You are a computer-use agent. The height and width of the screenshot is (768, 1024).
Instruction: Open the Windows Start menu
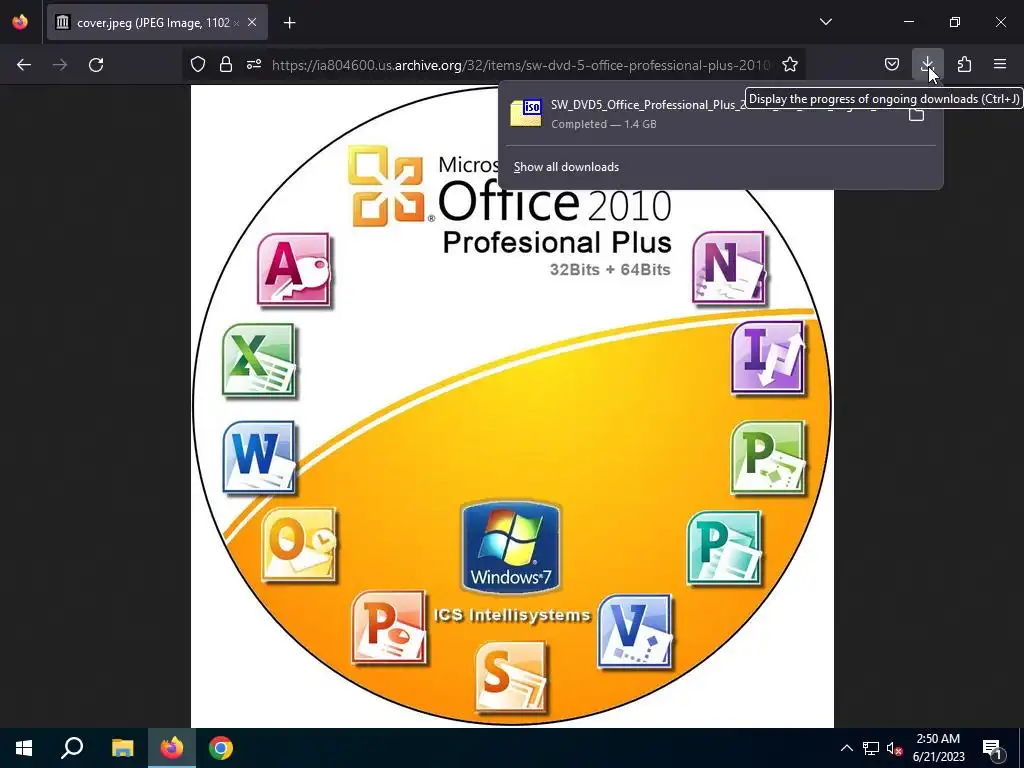click(x=24, y=748)
